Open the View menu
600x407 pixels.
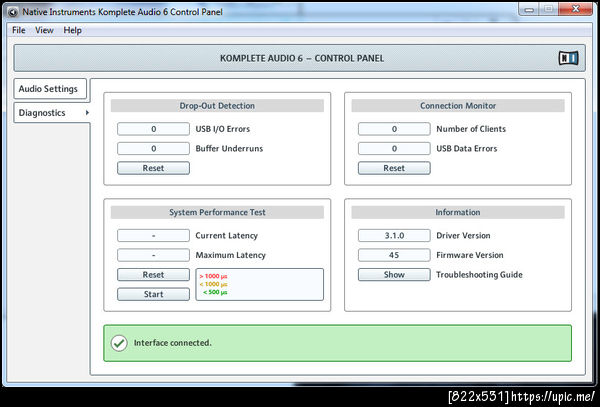click(44, 30)
